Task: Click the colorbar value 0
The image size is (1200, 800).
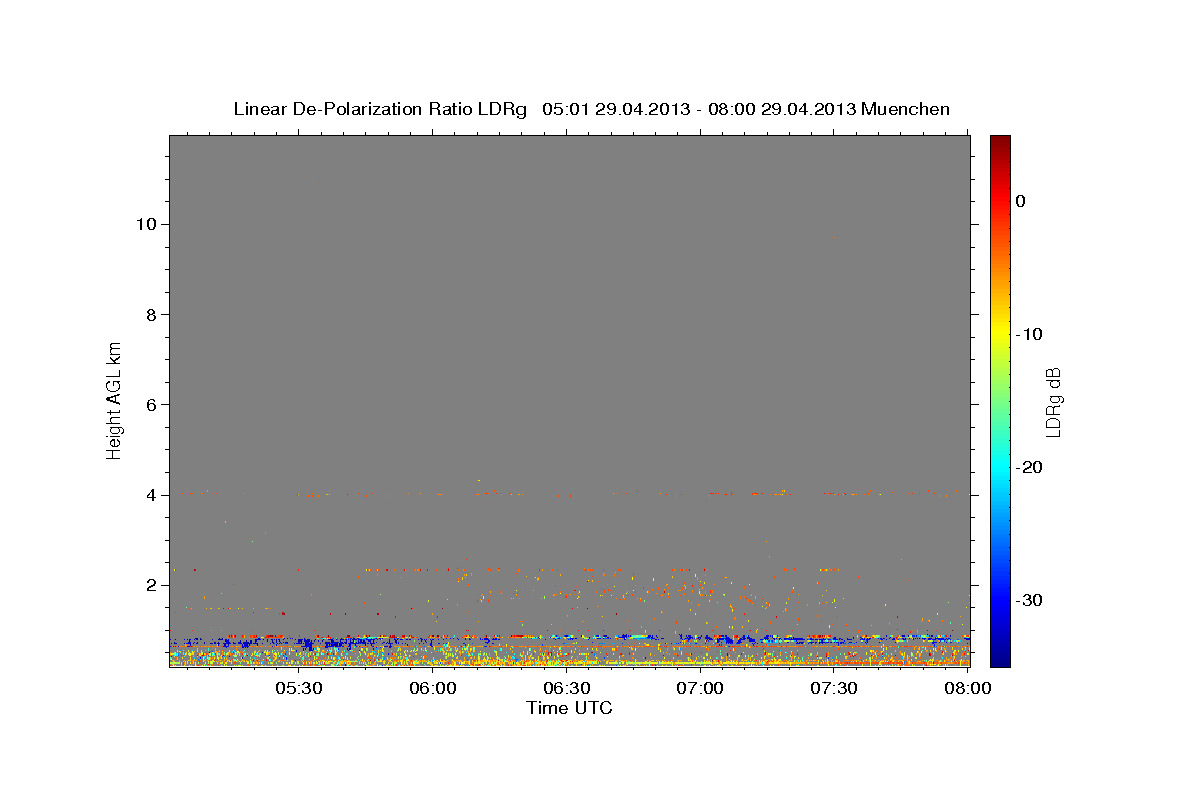Action: coord(1021,201)
